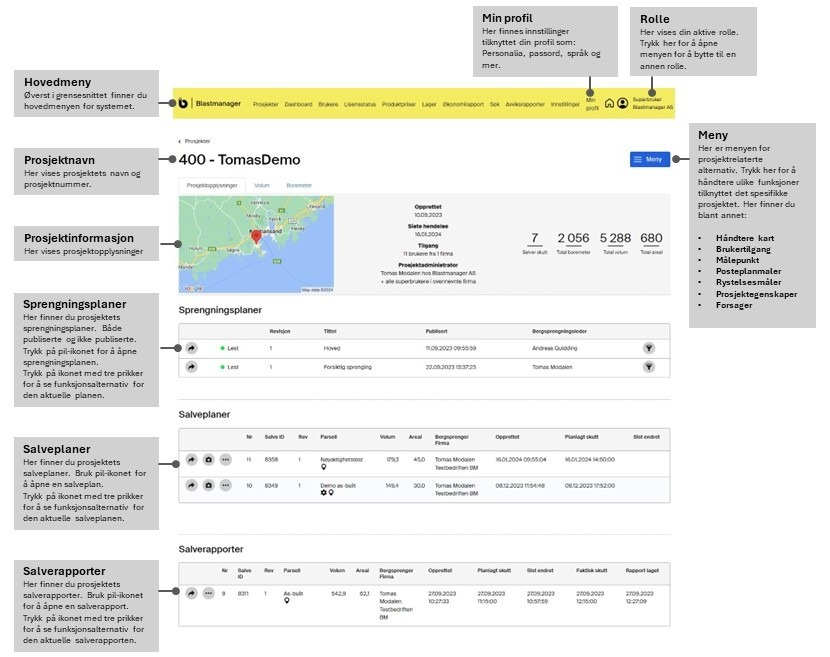Click the pin icon under As-built parcel
Viewport: 830px width, 657px height.
[286, 601]
